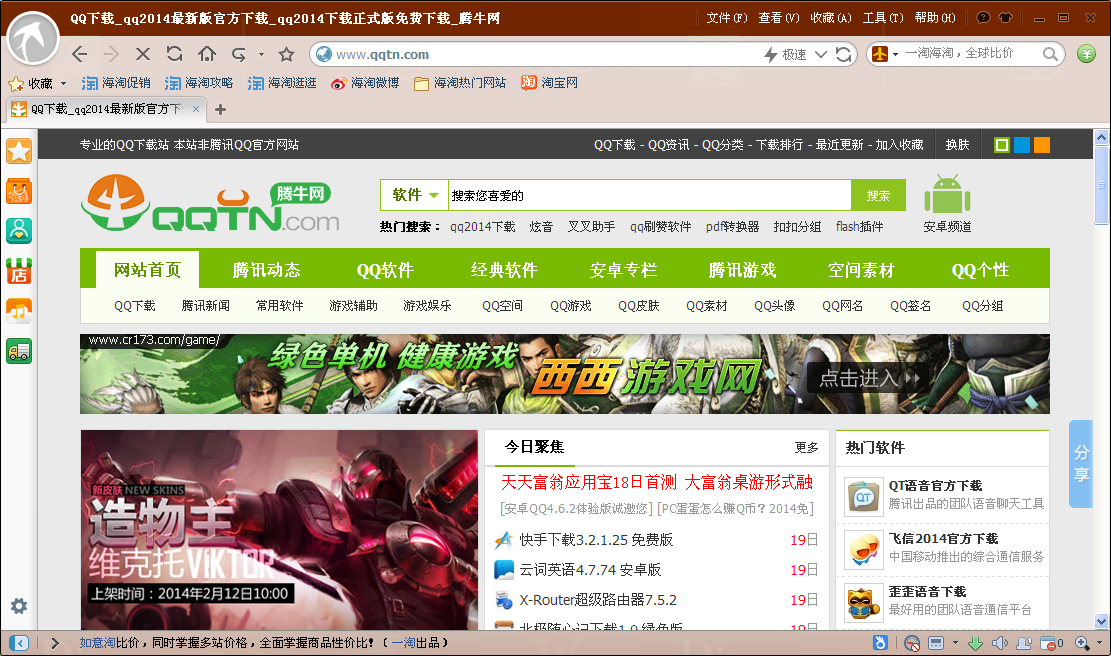
Task: Click the undo closed tab icon
Action: coord(239,55)
